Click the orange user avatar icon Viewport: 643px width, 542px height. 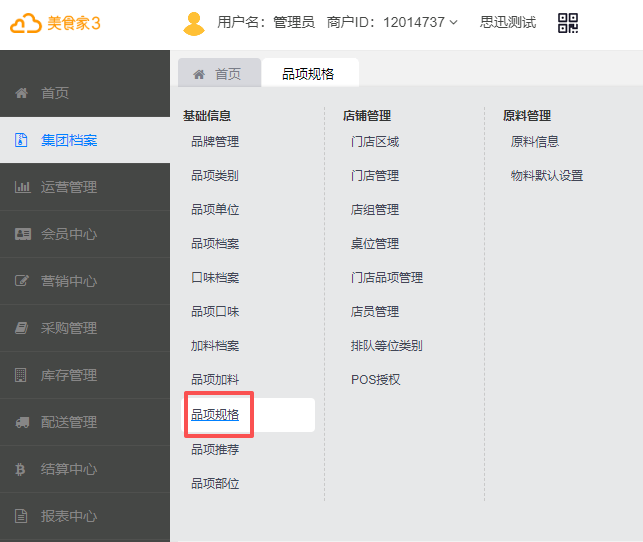point(195,23)
